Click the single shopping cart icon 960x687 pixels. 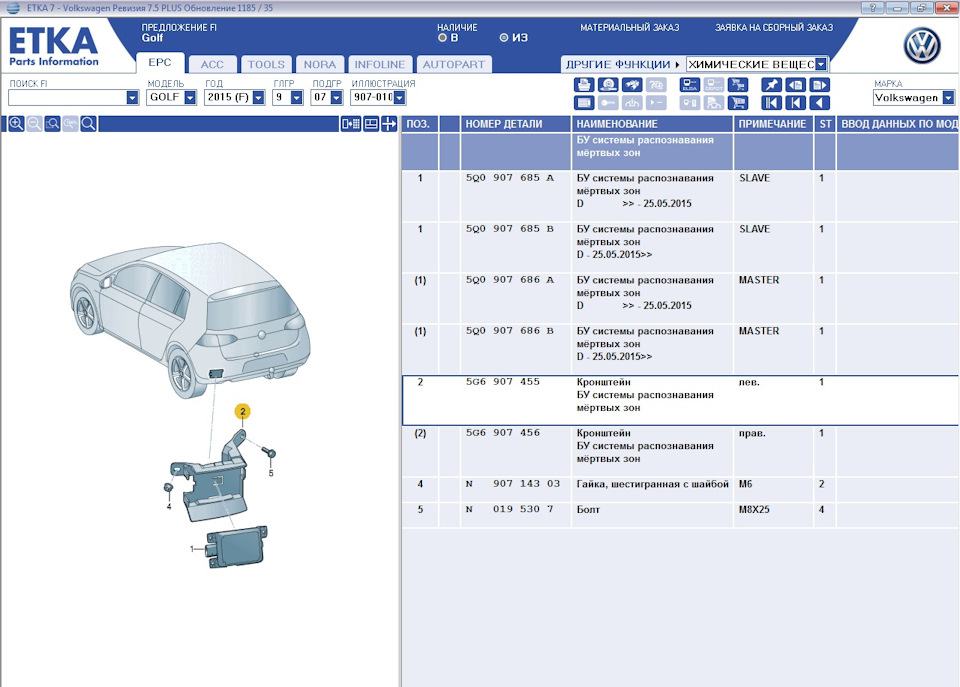pos(738,103)
